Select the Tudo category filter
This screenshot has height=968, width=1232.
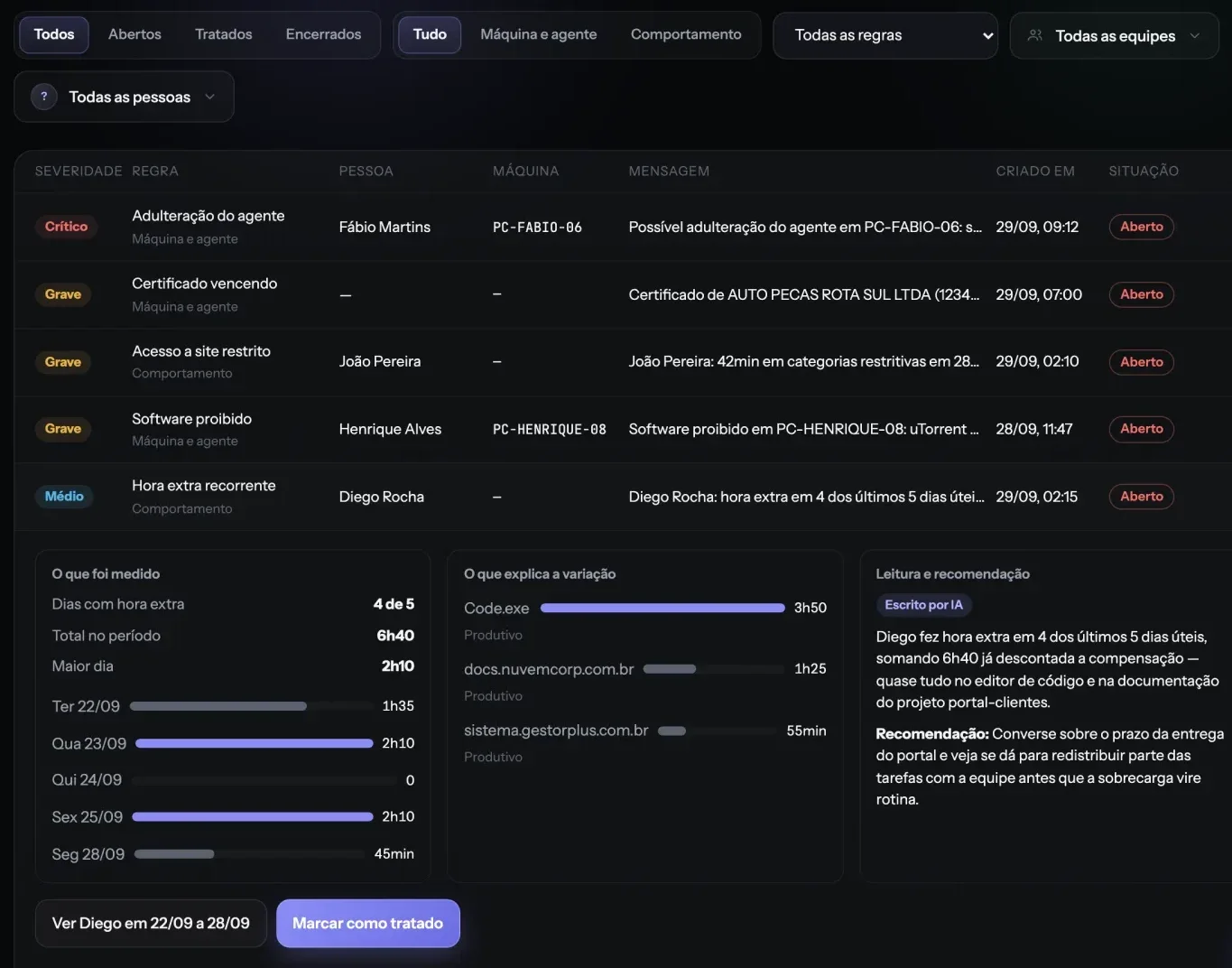tap(430, 34)
